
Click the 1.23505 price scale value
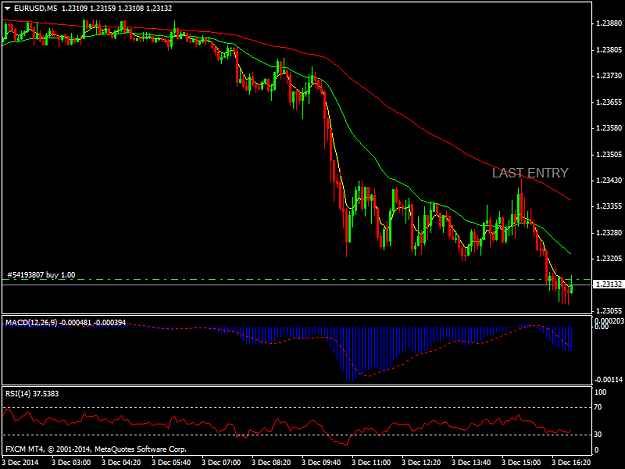click(x=609, y=155)
